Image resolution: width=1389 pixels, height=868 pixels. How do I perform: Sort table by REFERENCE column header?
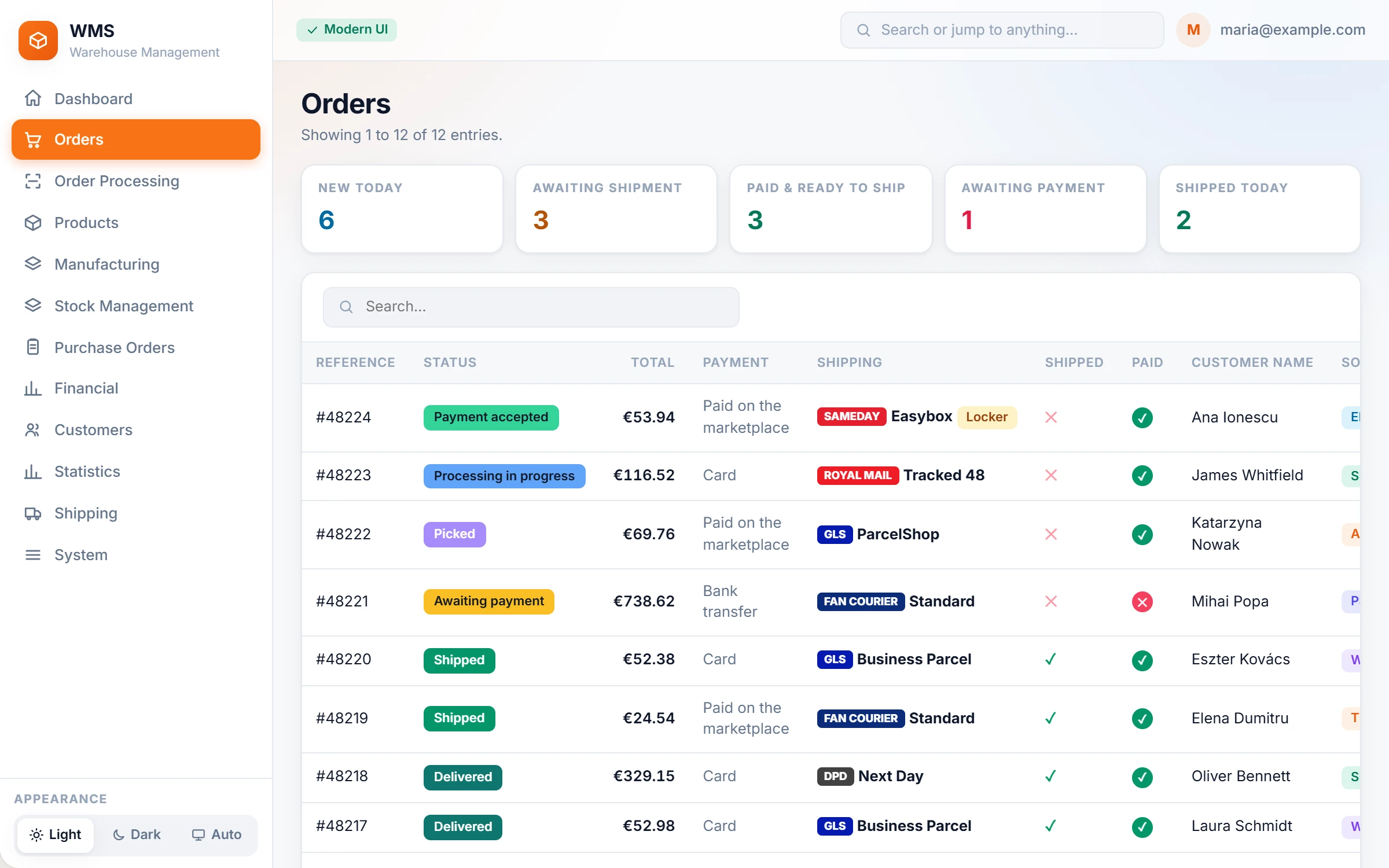tap(355, 362)
